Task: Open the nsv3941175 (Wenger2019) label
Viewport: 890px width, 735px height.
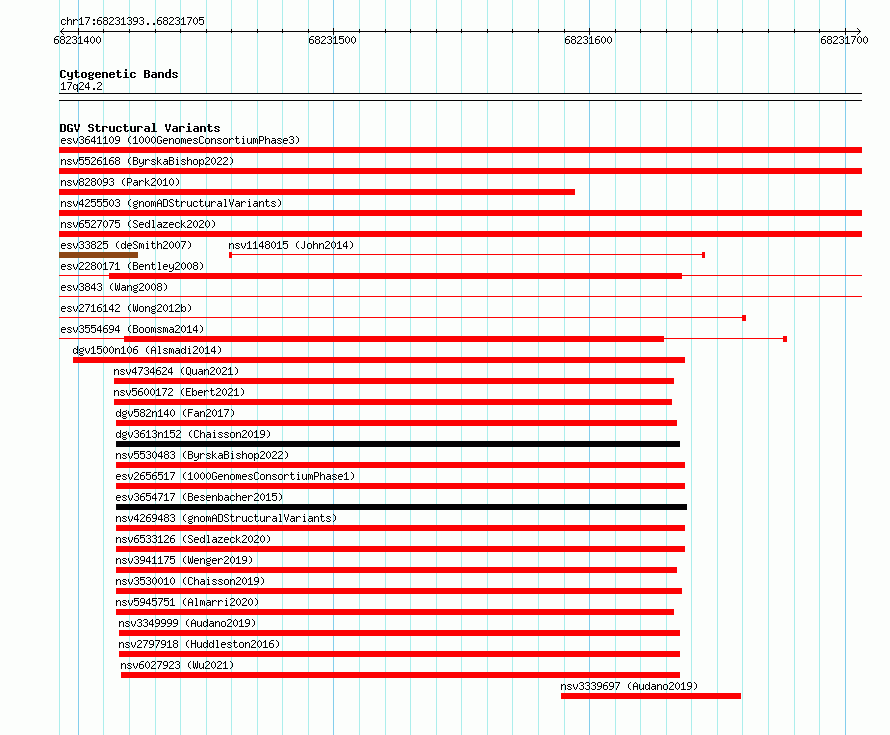Action: [184, 560]
